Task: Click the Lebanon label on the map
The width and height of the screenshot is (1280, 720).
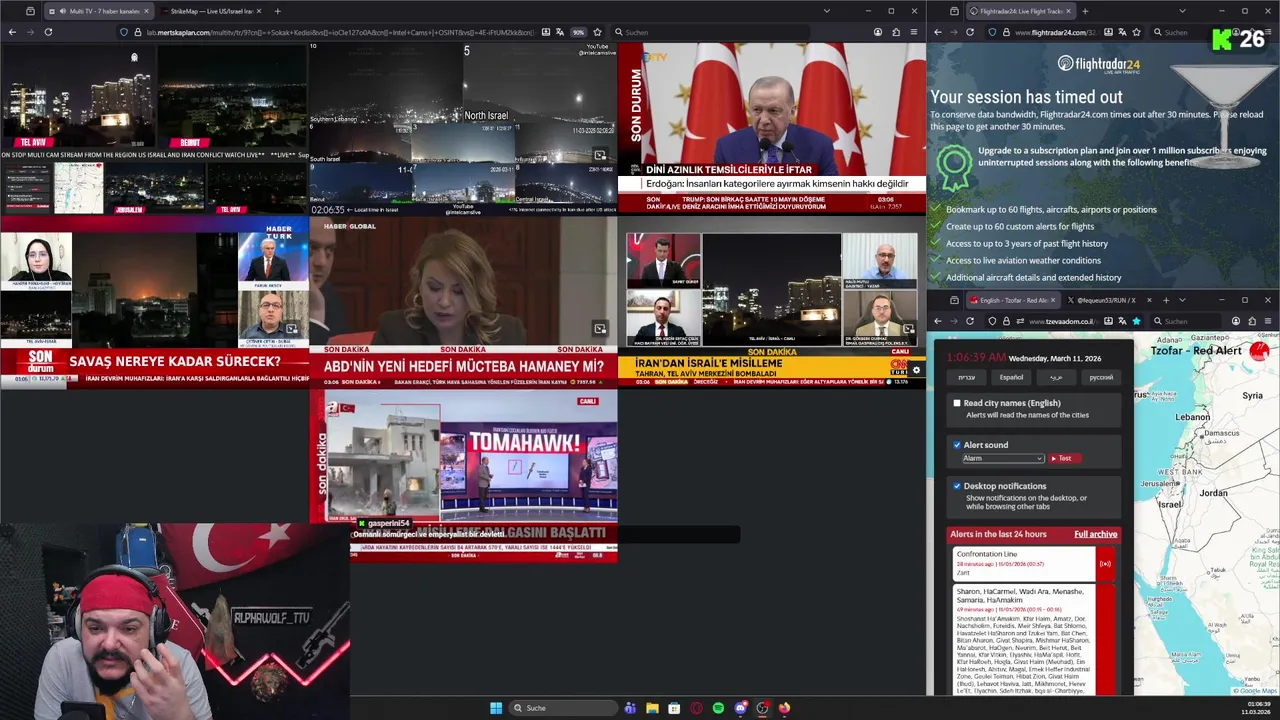Action: [x=1193, y=417]
